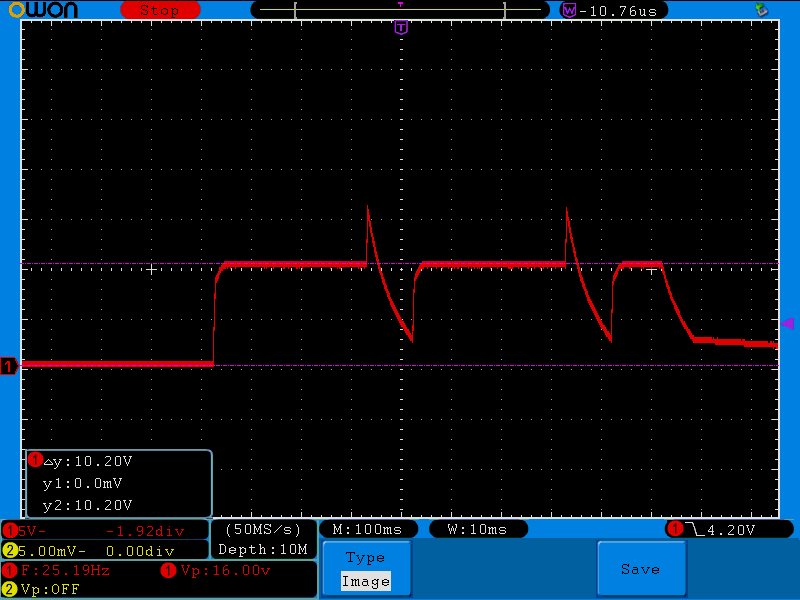Viewport: 800px width, 600px height.
Task: Click the Depth:10M memory depth readout
Action: click(263, 549)
